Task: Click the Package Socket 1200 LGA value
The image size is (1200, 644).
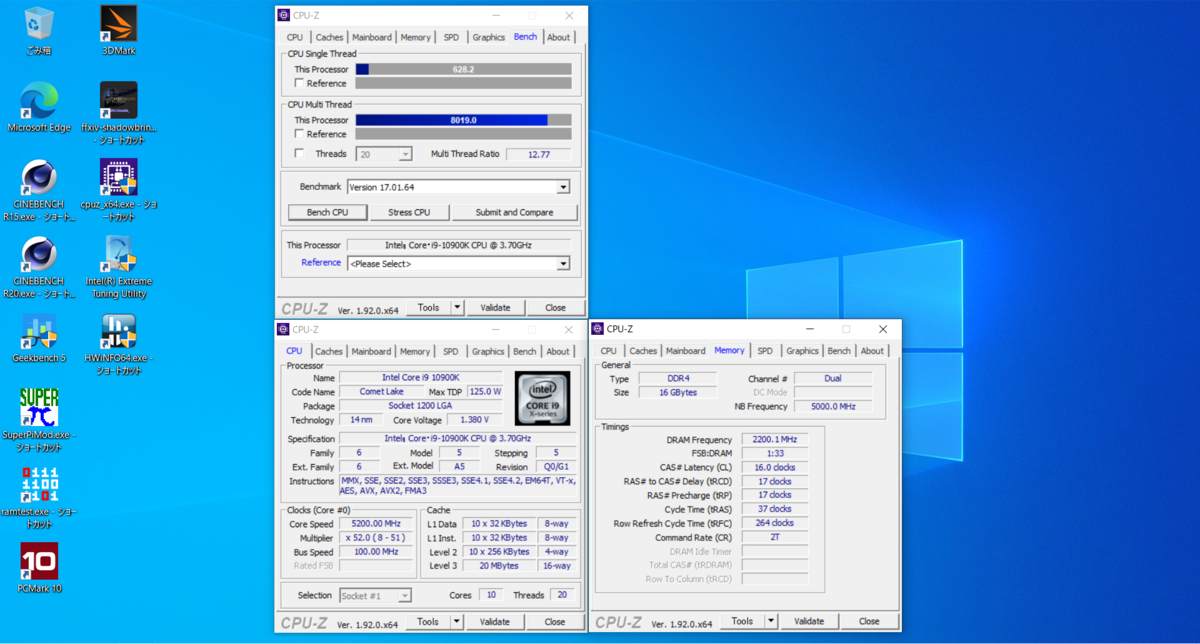Action: click(x=421, y=406)
